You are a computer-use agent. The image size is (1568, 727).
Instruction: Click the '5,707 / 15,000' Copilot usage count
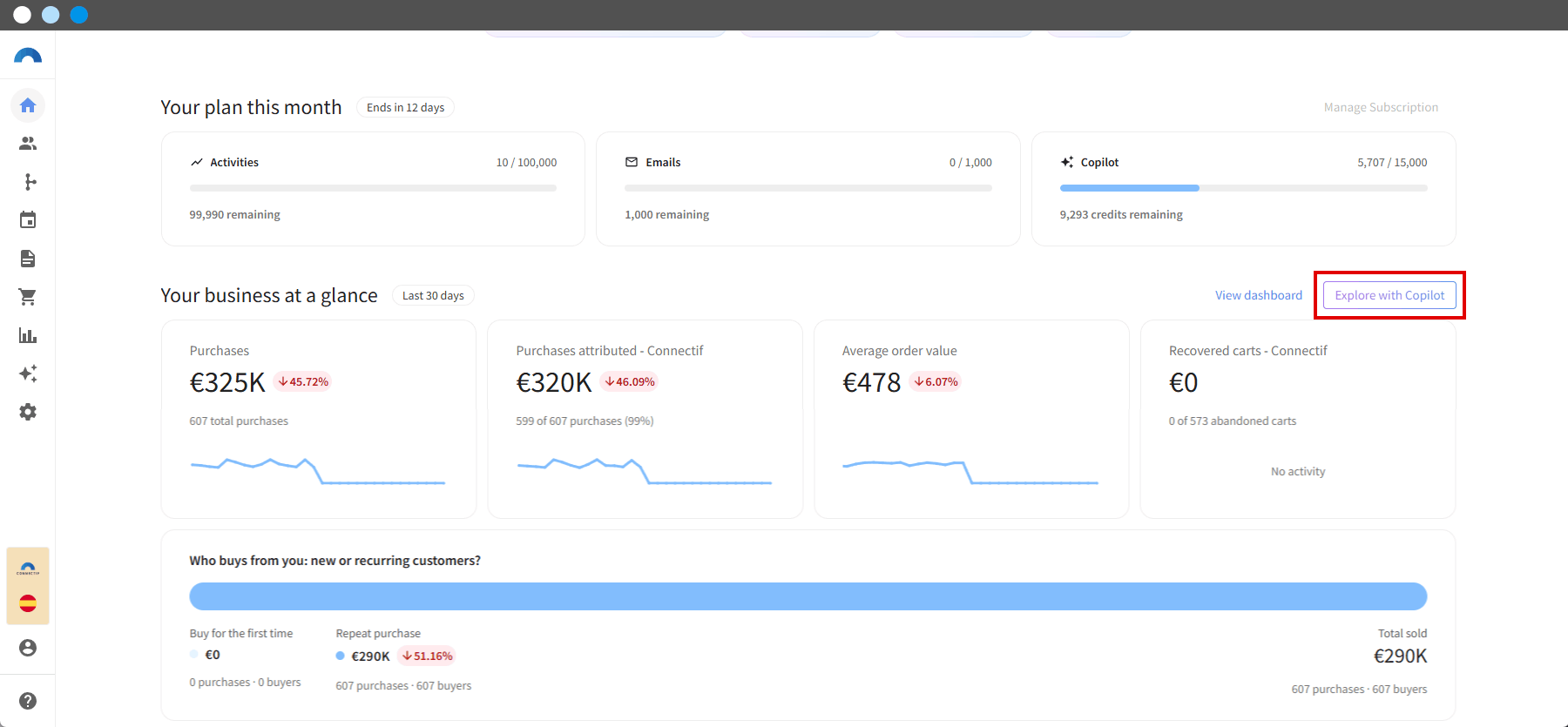click(x=1392, y=163)
